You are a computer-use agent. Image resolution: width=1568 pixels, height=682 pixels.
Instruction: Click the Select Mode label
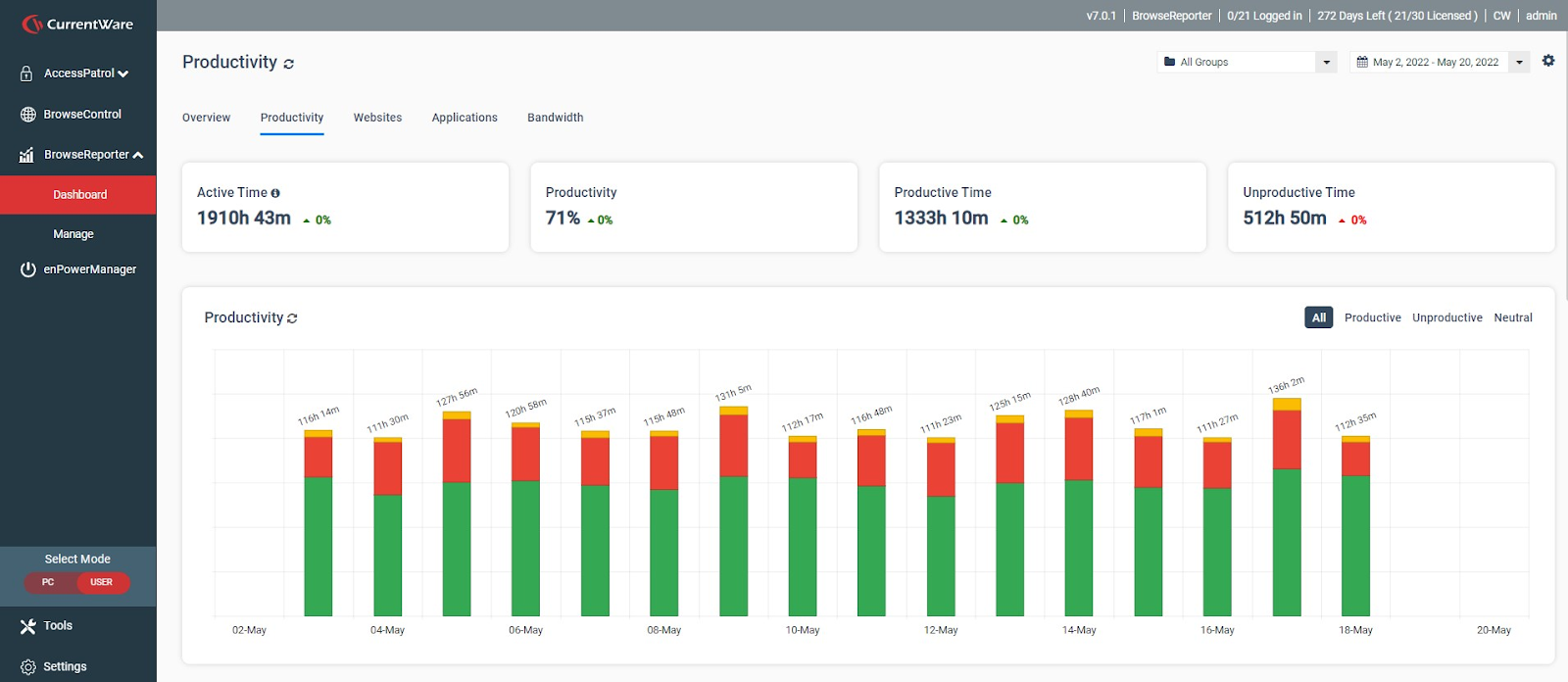(x=77, y=560)
